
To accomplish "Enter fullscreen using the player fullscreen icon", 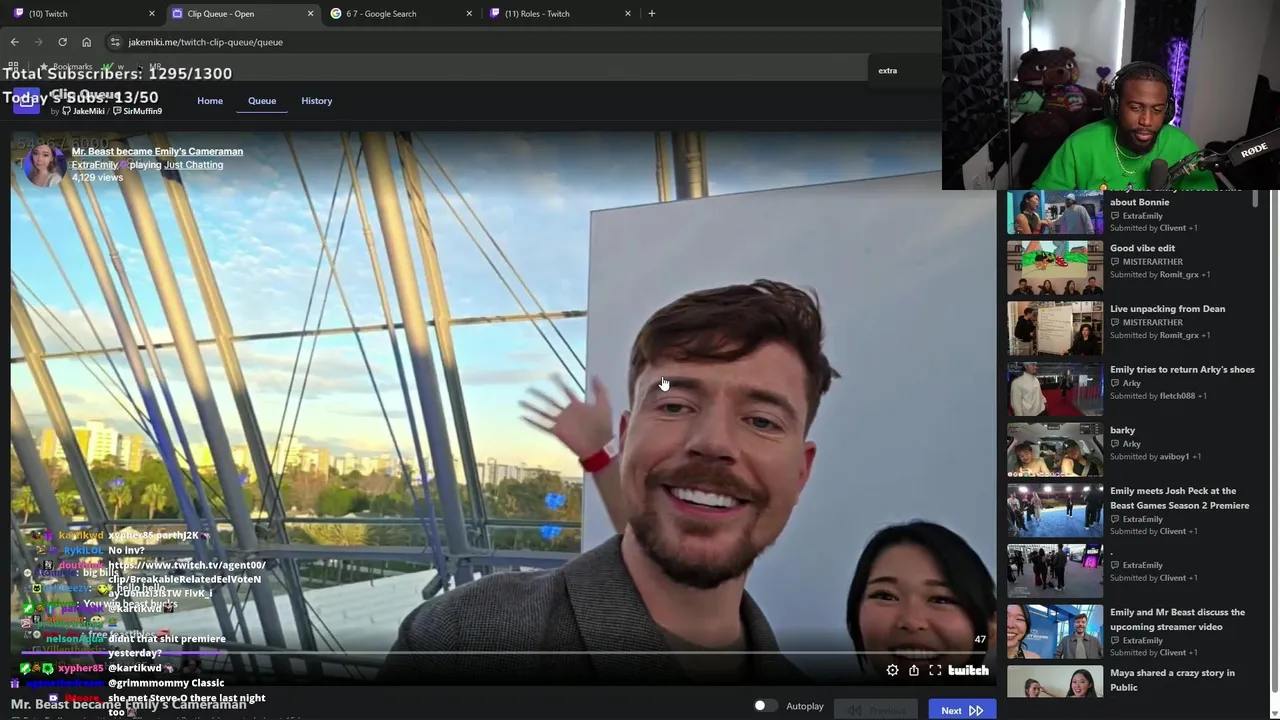I will [x=935, y=671].
